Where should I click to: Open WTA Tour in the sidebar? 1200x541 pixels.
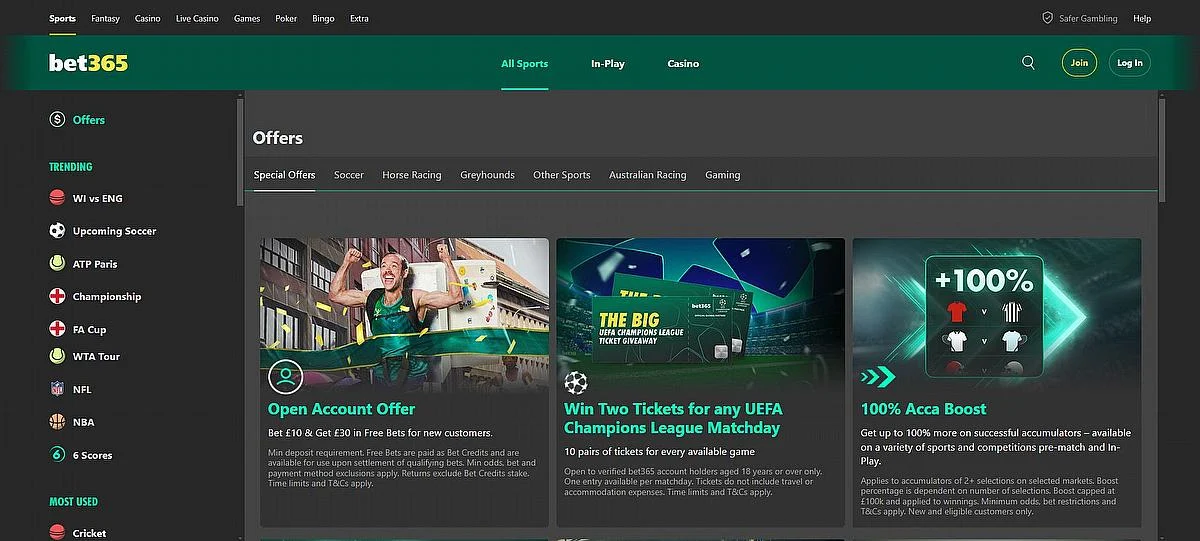pyautogui.click(x=96, y=356)
